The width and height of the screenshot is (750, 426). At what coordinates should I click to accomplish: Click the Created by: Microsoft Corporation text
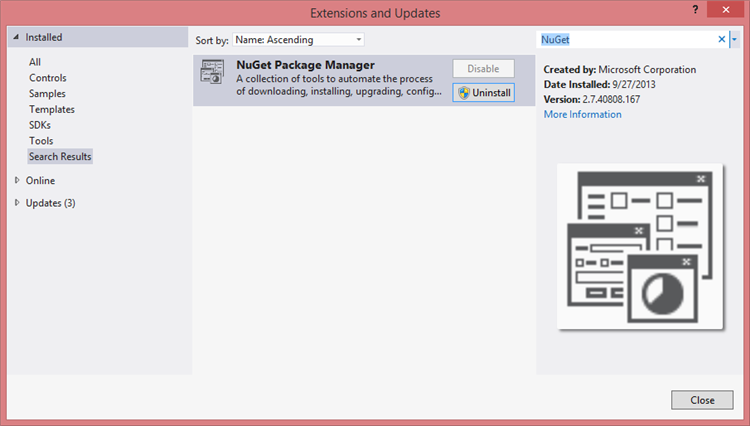pyautogui.click(x=619, y=70)
